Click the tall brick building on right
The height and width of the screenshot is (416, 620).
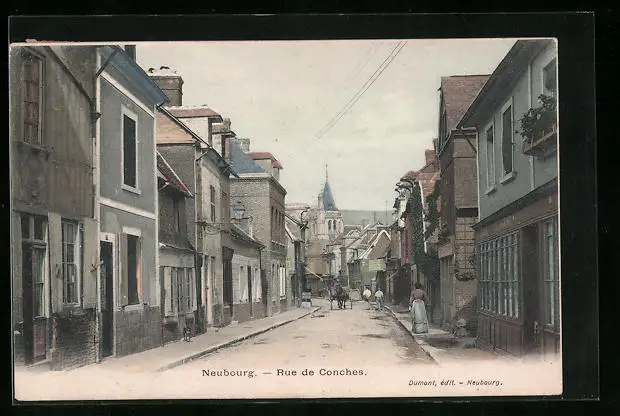click(458, 200)
